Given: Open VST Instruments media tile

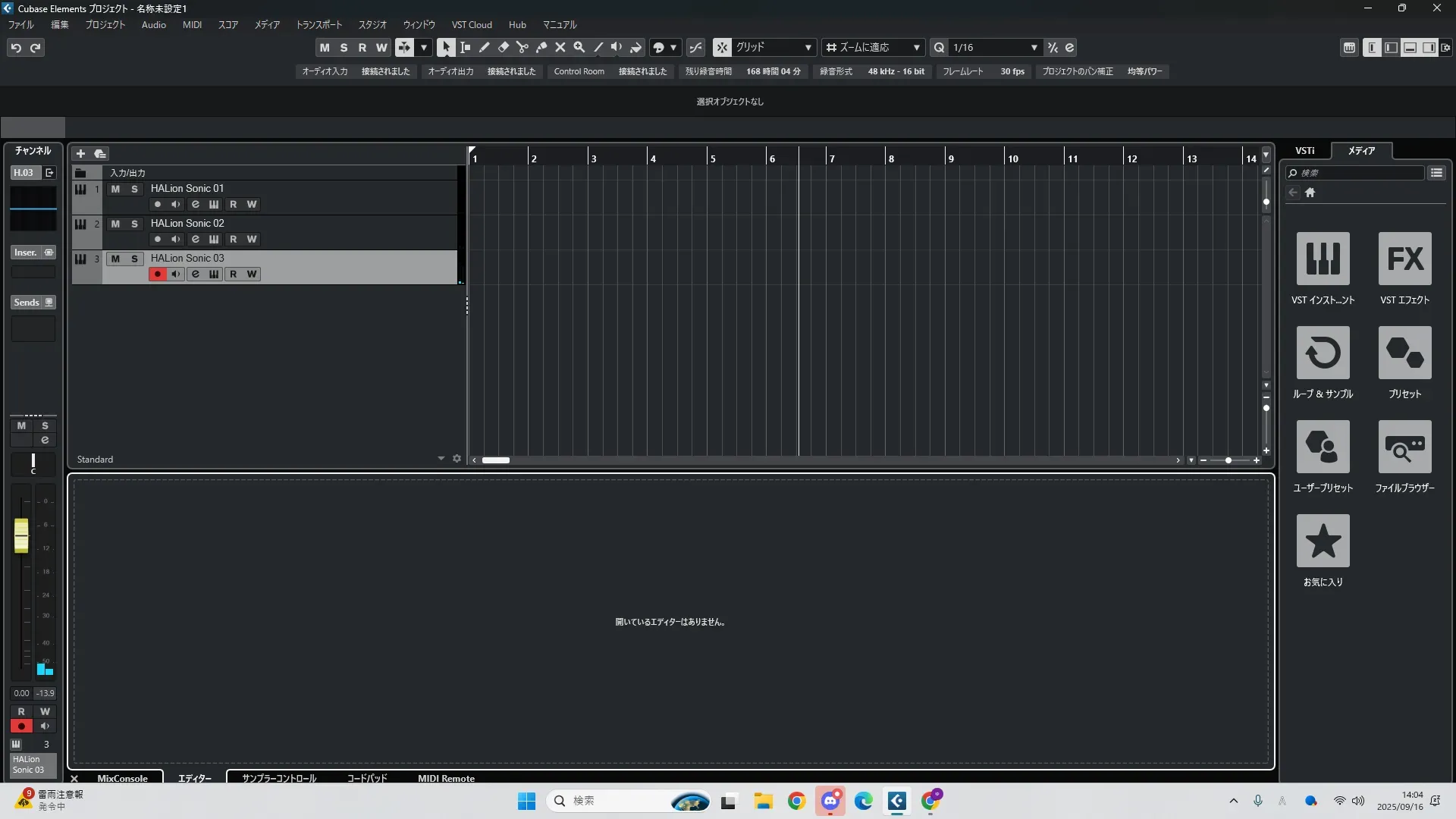Looking at the screenshot, I should click(x=1323, y=259).
